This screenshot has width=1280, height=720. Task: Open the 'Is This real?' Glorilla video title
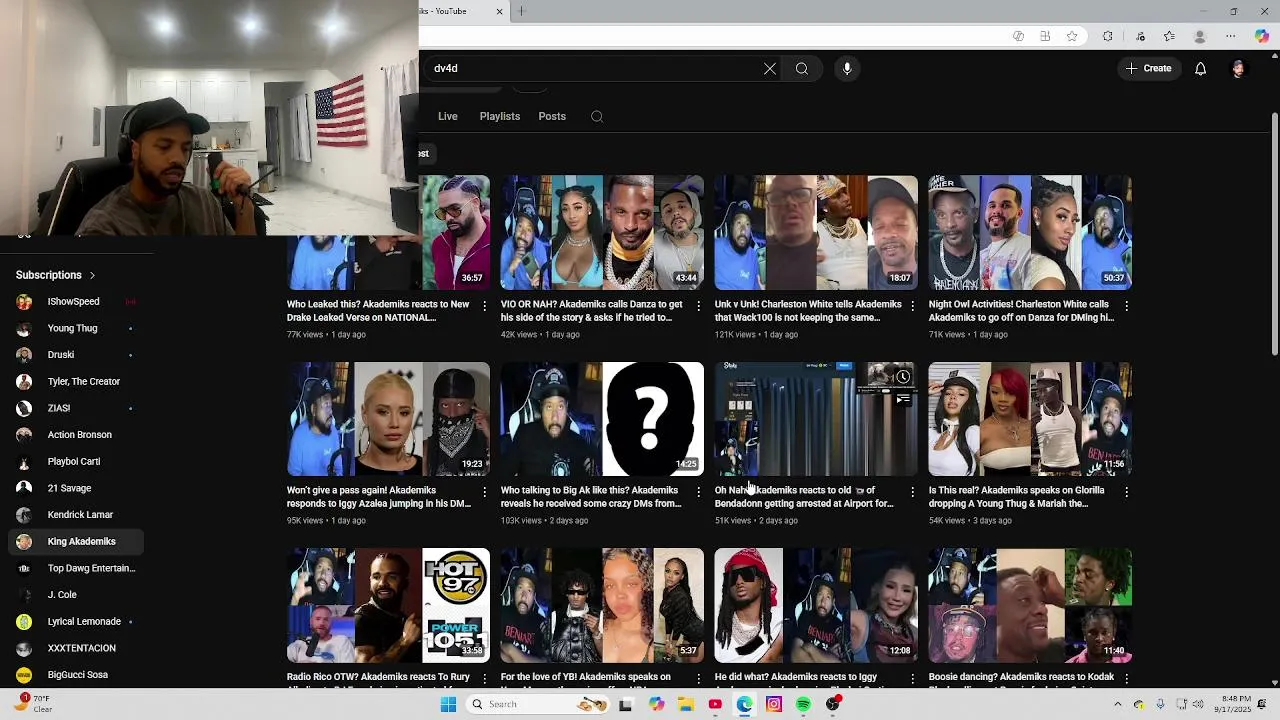[1017, 497]
